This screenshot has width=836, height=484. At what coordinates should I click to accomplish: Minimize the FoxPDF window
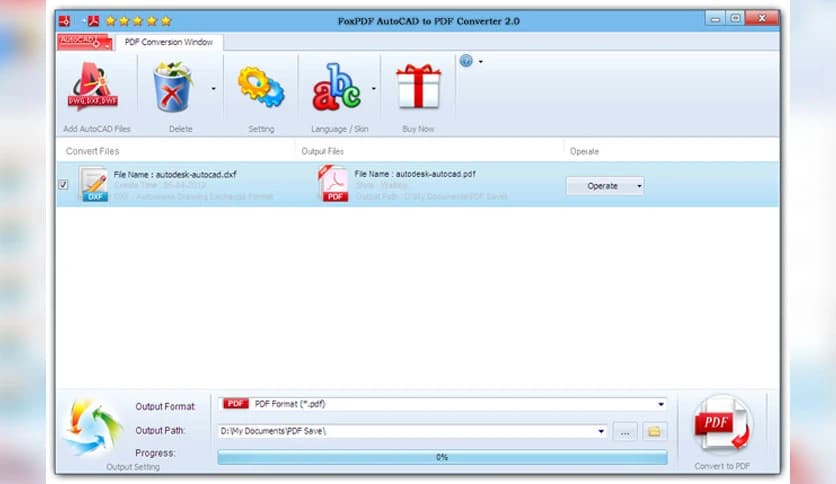pos(716,19)
